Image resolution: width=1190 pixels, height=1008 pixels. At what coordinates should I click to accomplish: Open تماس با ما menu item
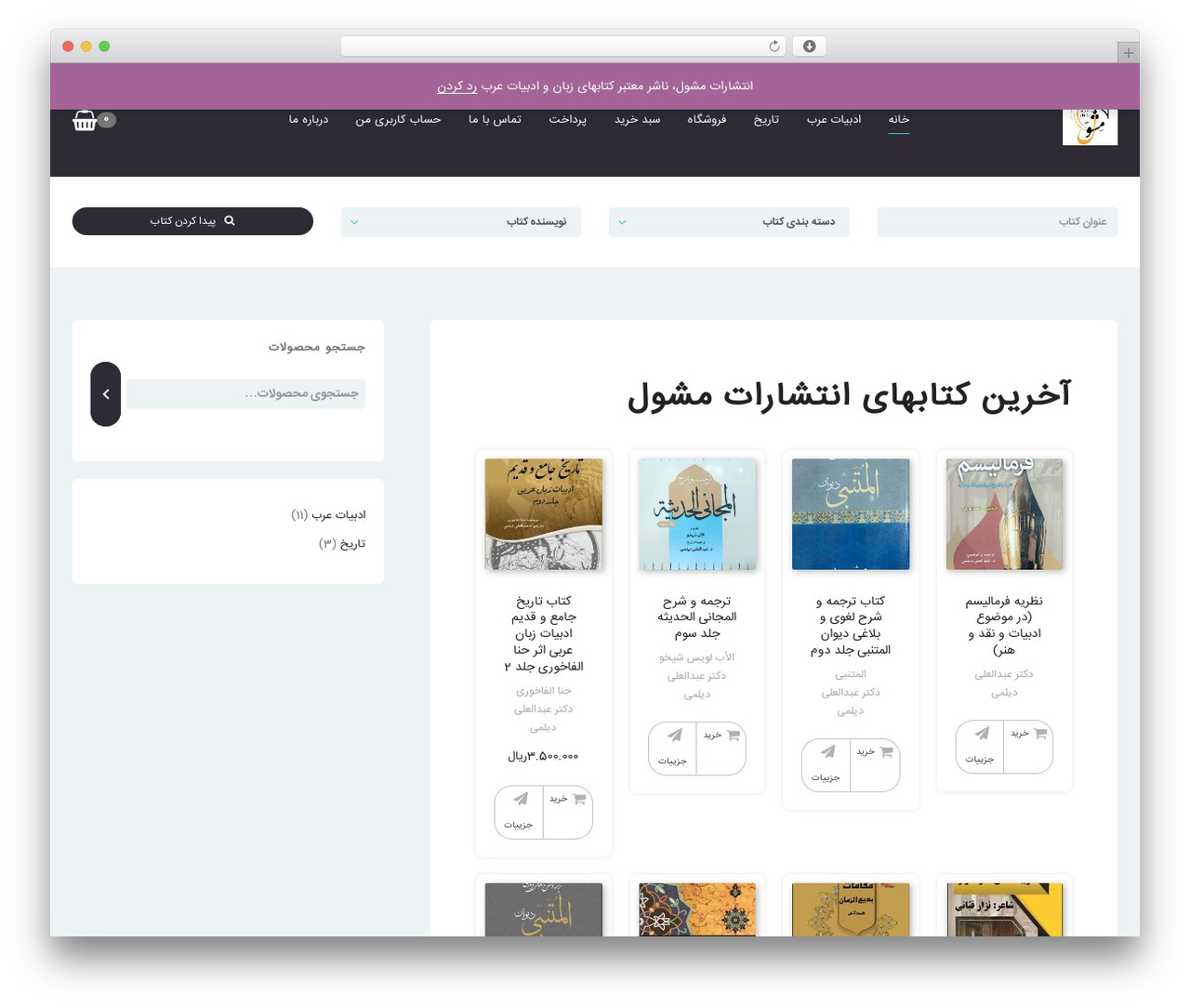pyautogui.click(x=495, y=119)
